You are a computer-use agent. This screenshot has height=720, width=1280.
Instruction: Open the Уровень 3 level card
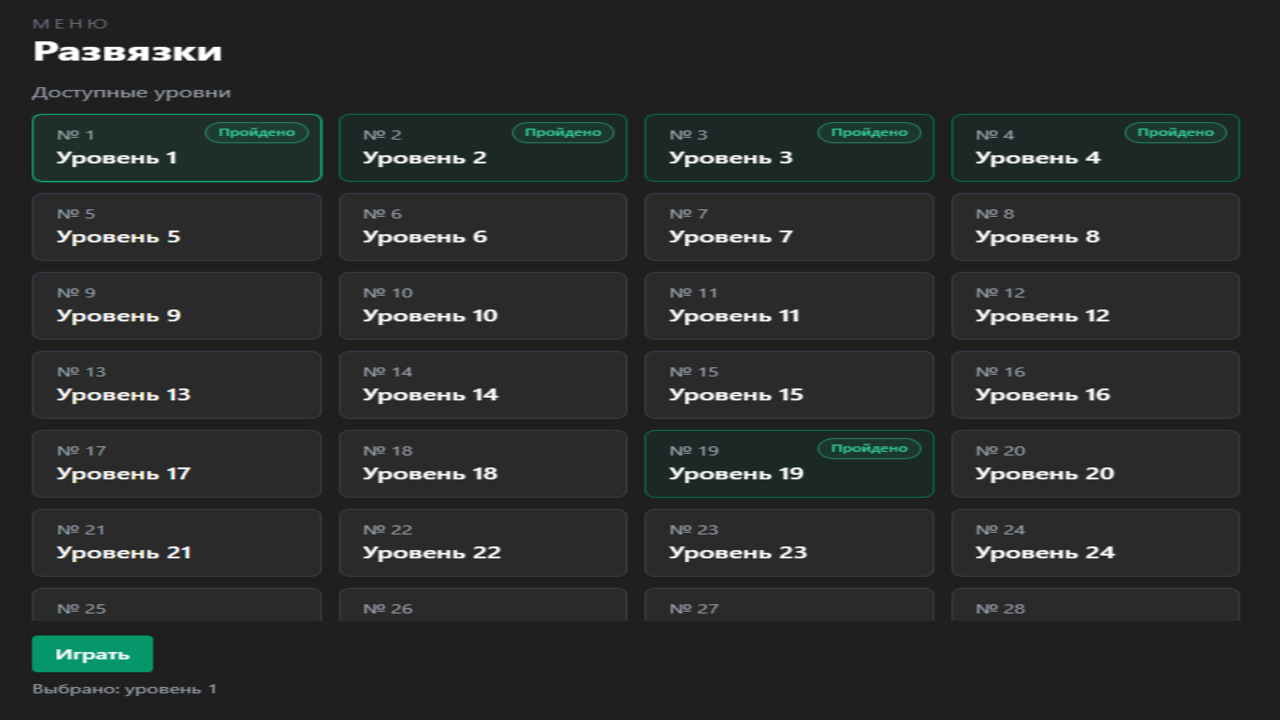[789, 148]
